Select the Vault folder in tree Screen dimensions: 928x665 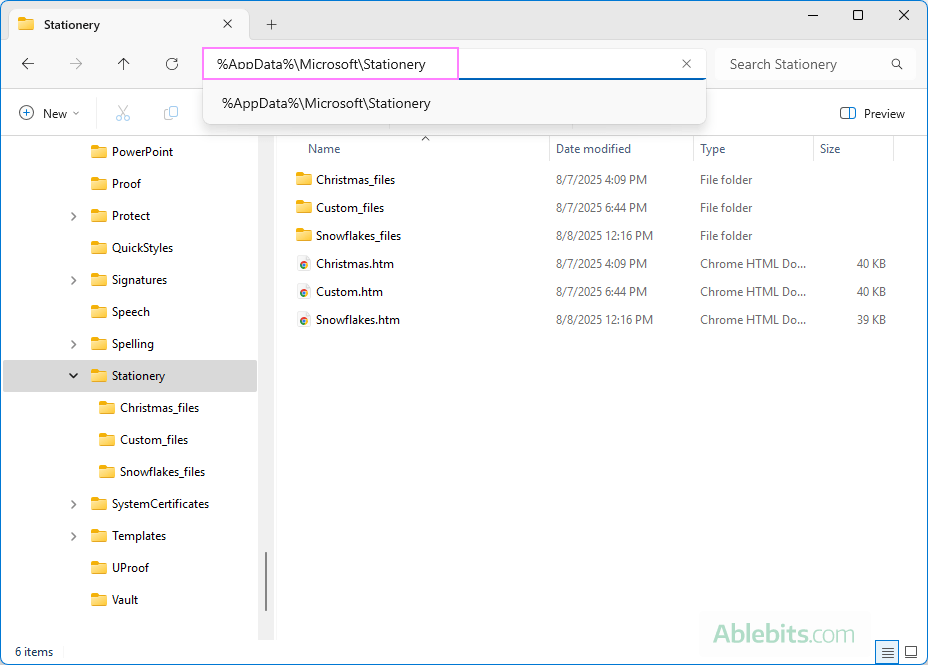(125, 600)
